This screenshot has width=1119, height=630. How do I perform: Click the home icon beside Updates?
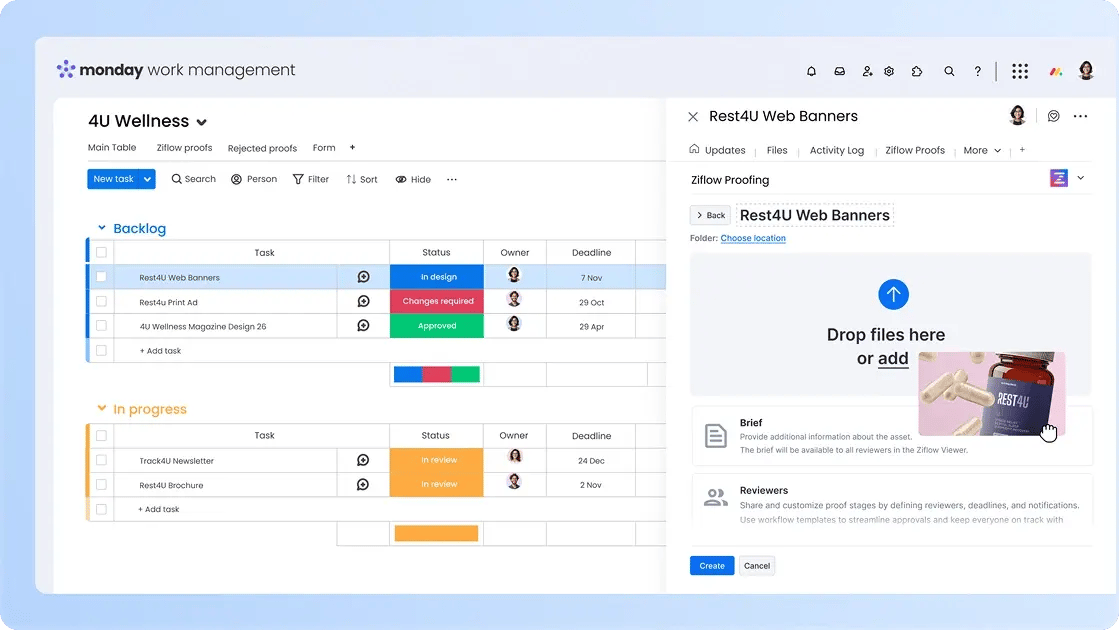pos(694,149)
